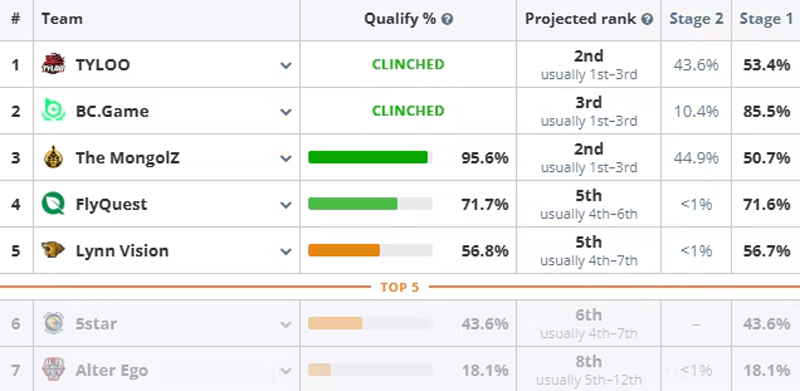Open the Projected rank help icon
This screenshot has width=800, height=391.
point(647,19)
